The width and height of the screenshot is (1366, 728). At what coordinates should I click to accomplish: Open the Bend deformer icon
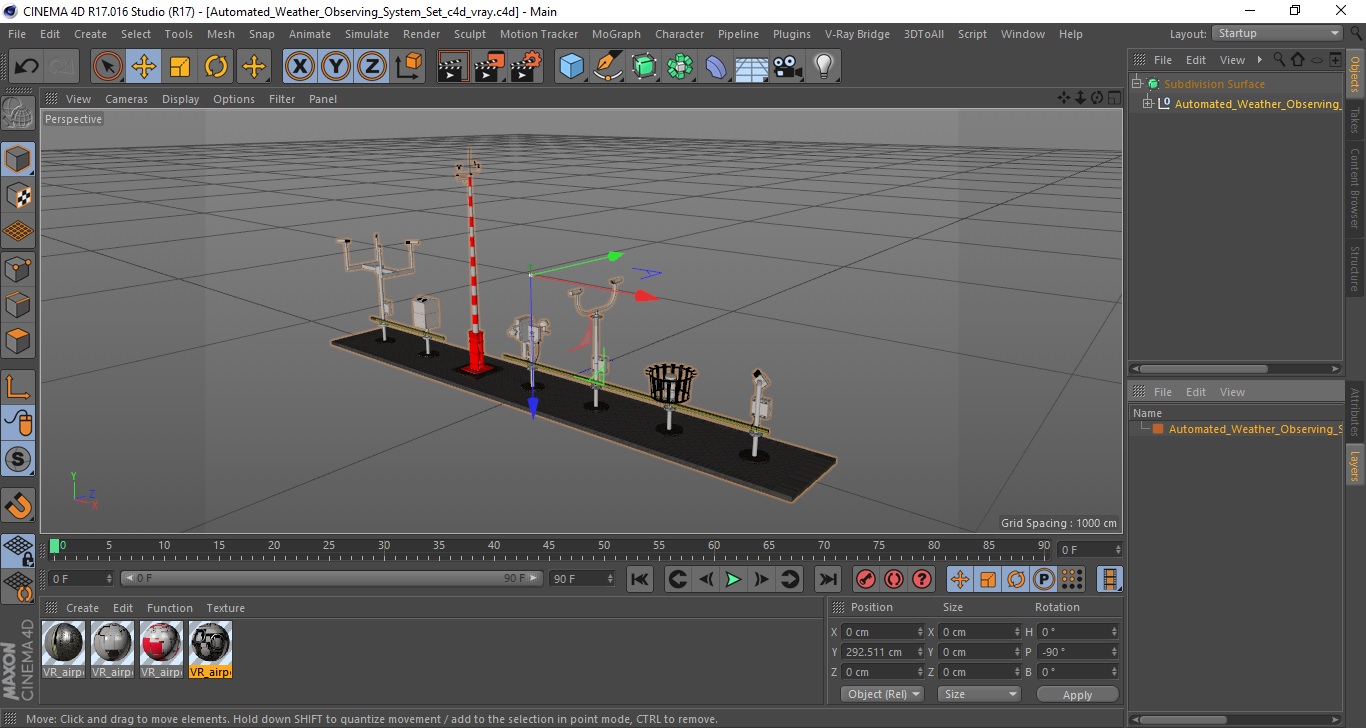click(716, 67)
